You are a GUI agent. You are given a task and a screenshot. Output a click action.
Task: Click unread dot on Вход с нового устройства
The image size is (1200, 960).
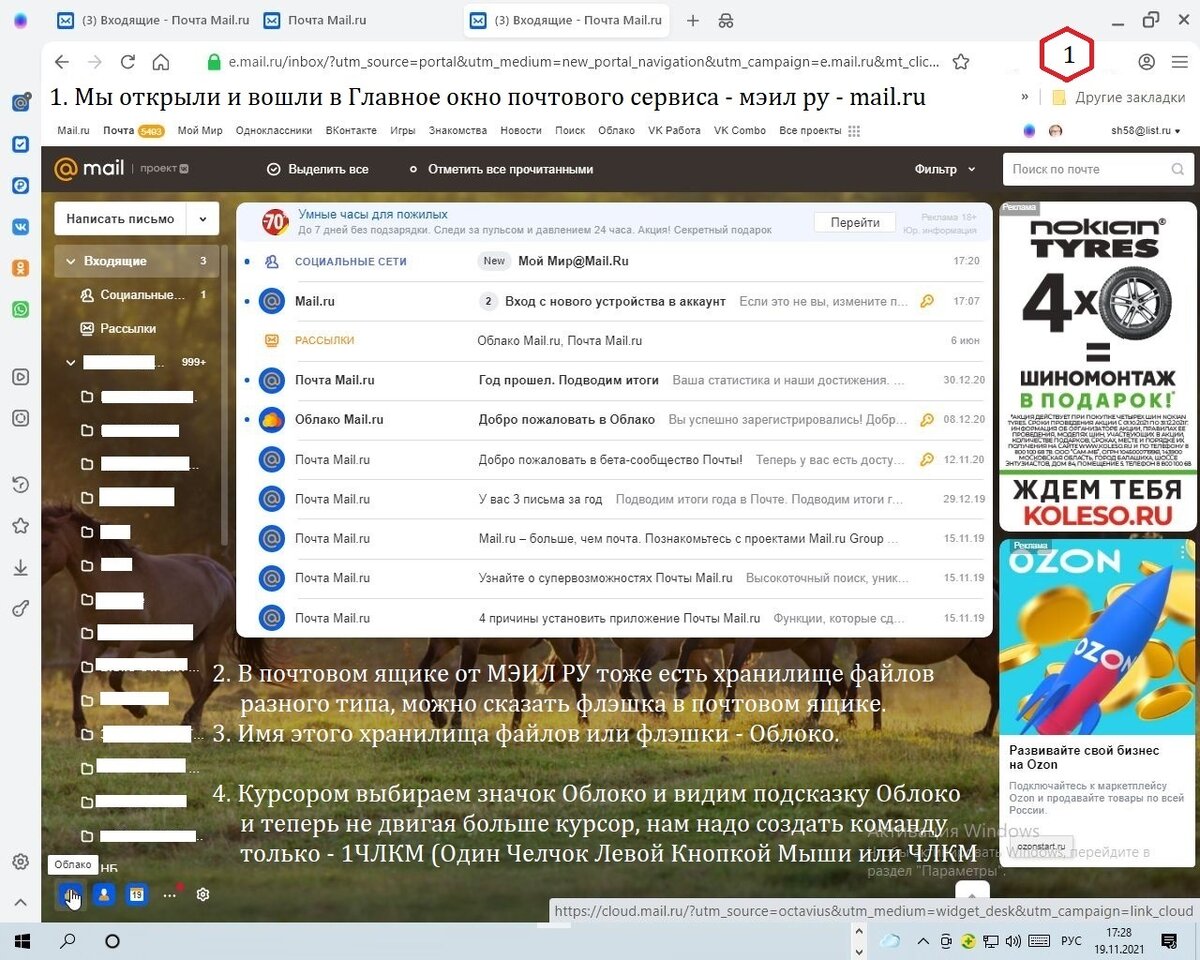tap(245, 301)
